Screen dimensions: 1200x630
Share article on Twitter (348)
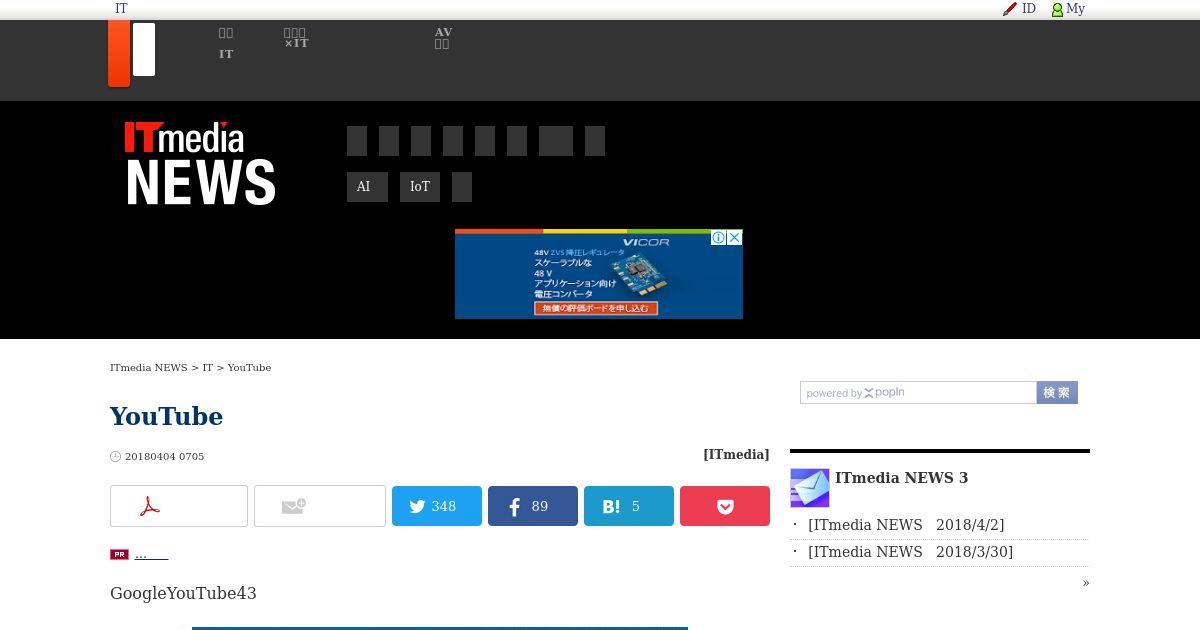coord(437,506)
